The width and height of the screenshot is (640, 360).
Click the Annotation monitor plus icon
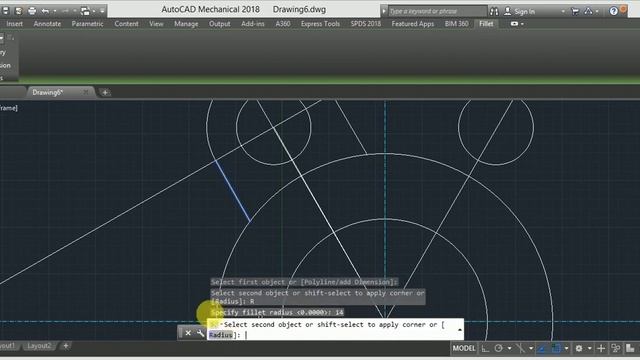tap(601, 348)
